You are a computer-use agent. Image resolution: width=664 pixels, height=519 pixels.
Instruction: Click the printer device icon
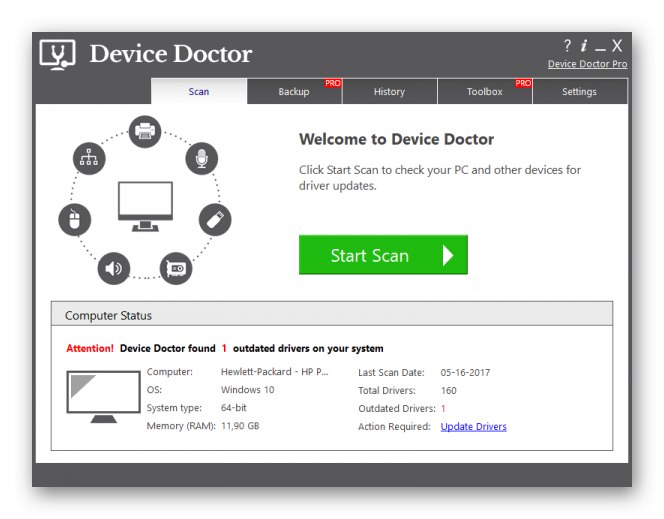pos(145,131)
